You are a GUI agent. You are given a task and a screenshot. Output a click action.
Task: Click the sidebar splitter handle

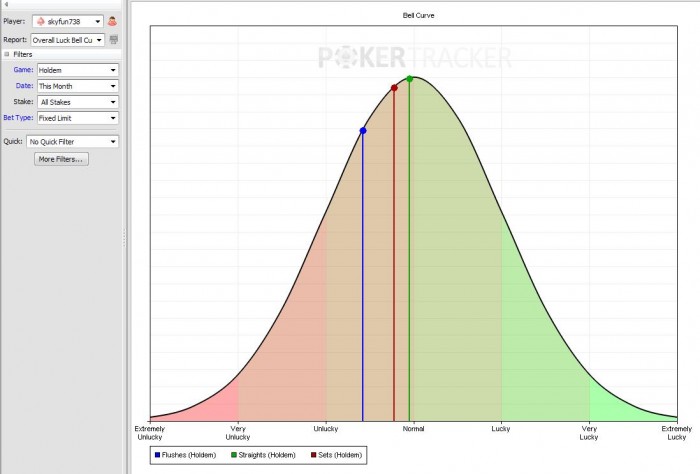click(124, 237)
